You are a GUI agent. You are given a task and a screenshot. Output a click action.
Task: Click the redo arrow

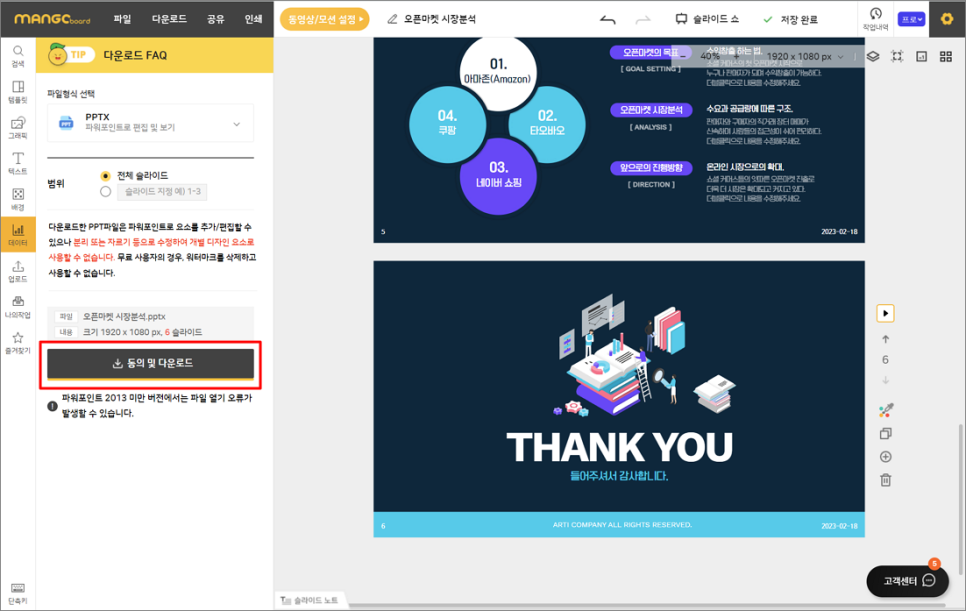[643, 20]
